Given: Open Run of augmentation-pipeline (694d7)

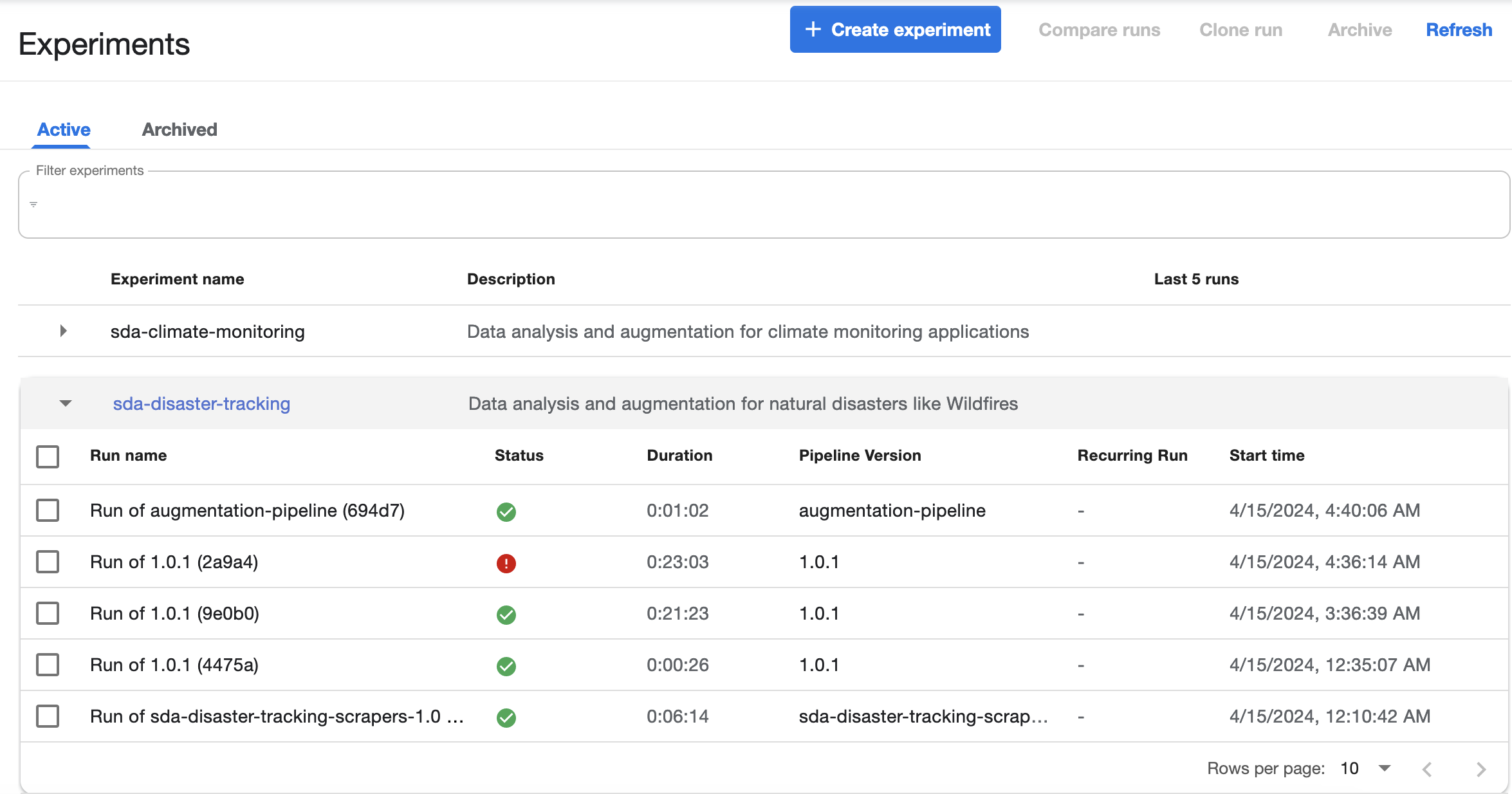Looking at the screenshot, I should pos(247,510).
